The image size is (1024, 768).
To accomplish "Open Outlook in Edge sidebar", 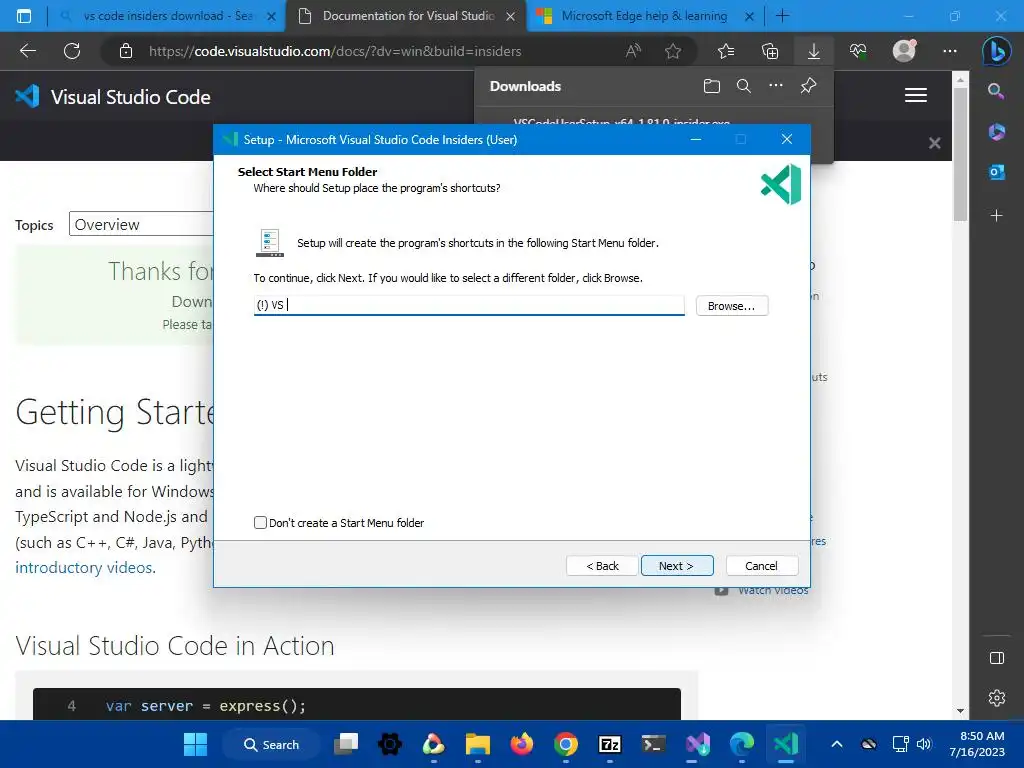I will 996,172.
